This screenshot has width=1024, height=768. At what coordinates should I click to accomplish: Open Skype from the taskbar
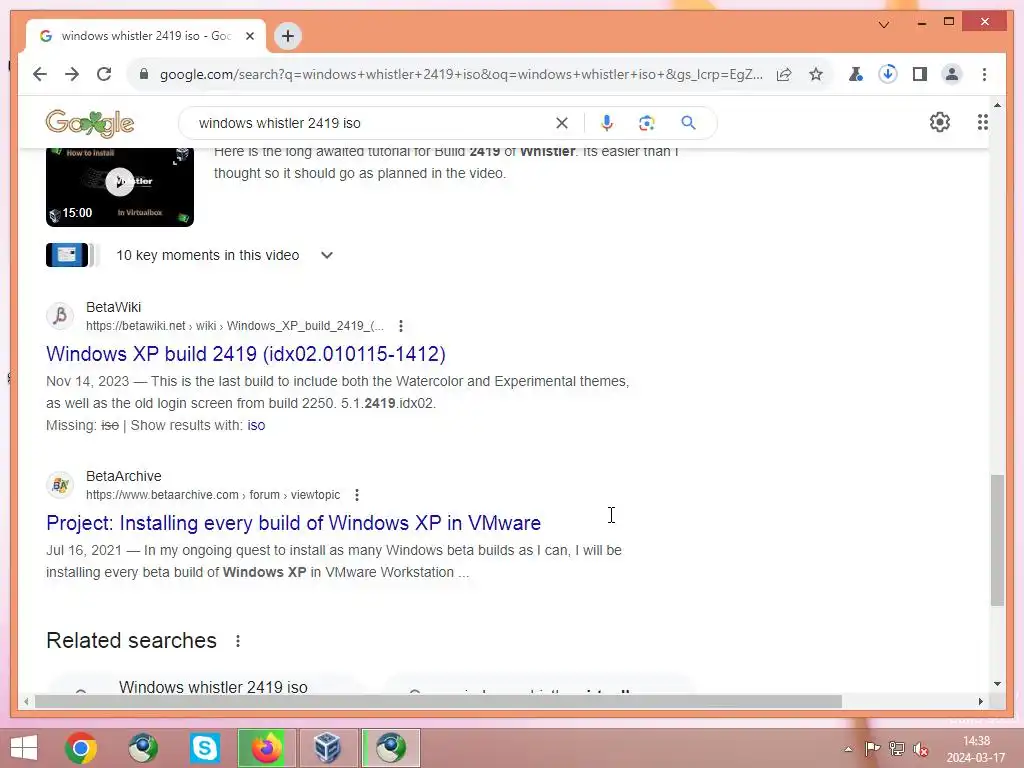[204, 748]
